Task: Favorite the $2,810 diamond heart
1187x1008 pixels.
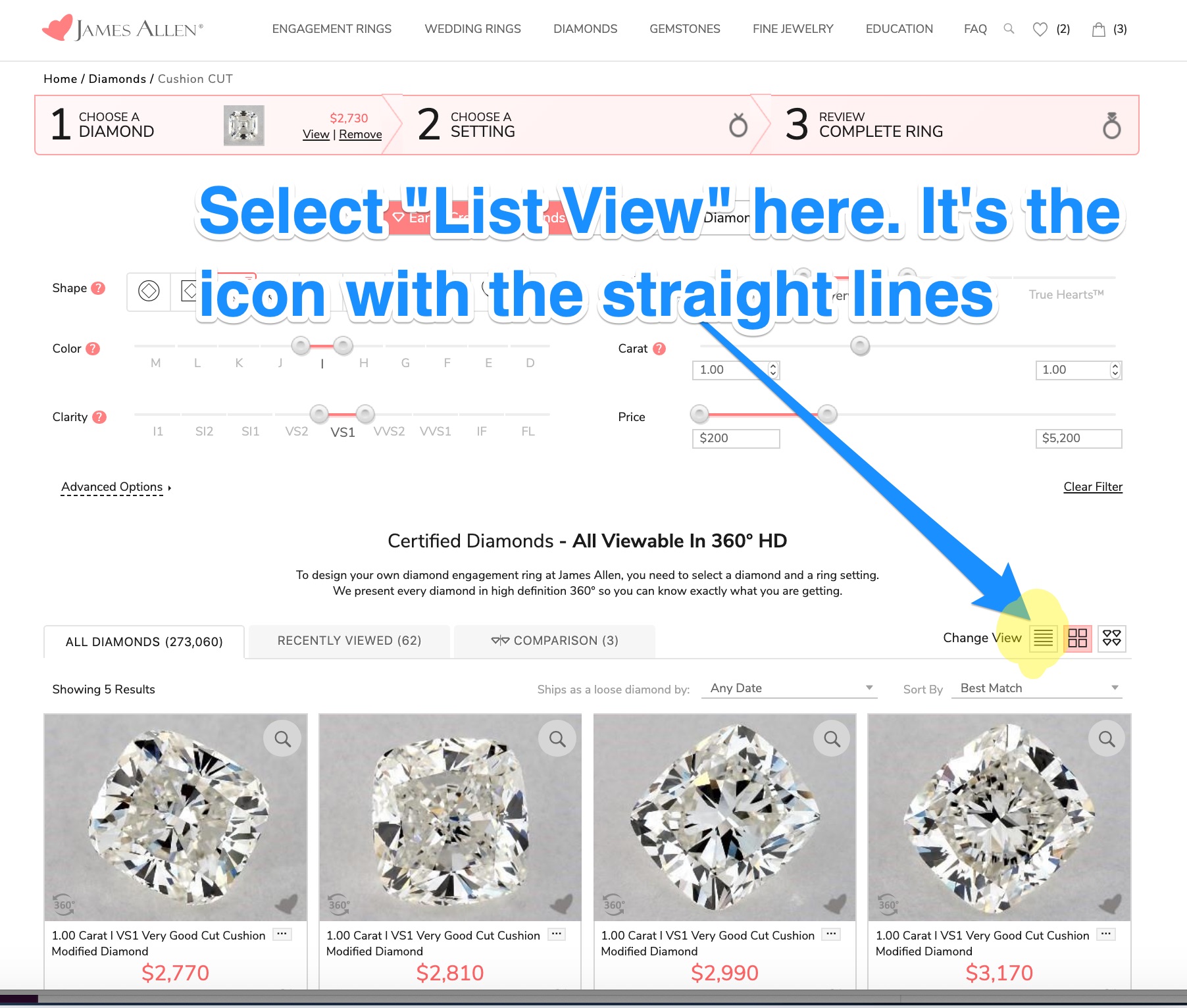Action: click(560, 904)
